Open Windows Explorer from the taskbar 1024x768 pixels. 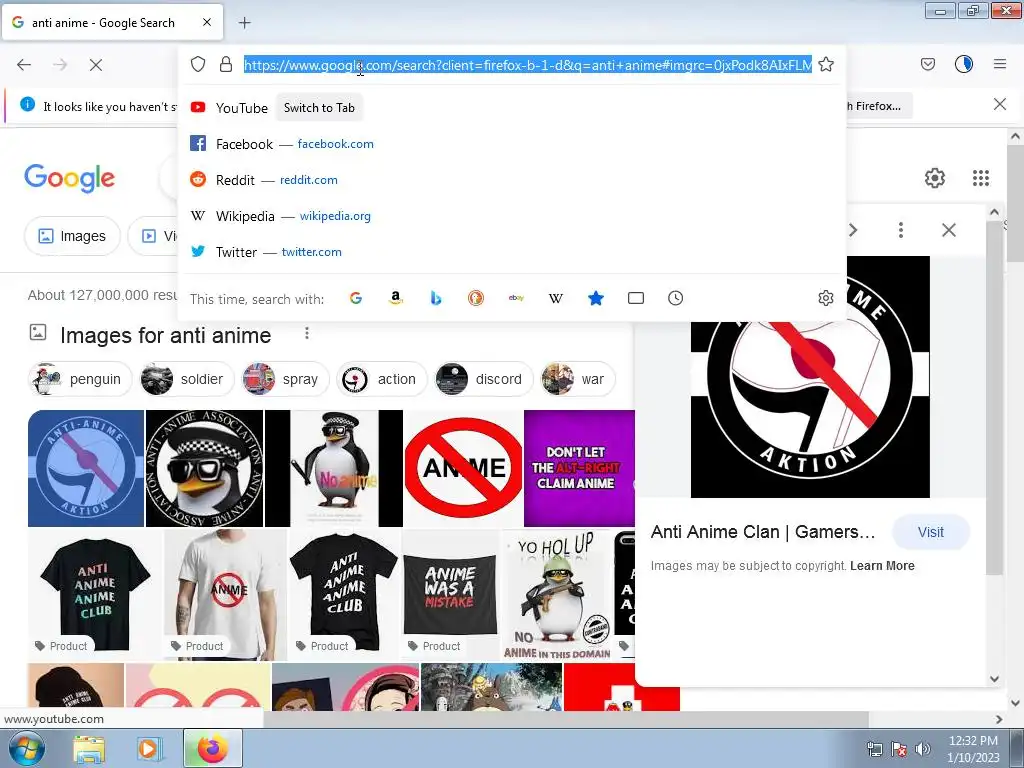(x=89, y=749)
